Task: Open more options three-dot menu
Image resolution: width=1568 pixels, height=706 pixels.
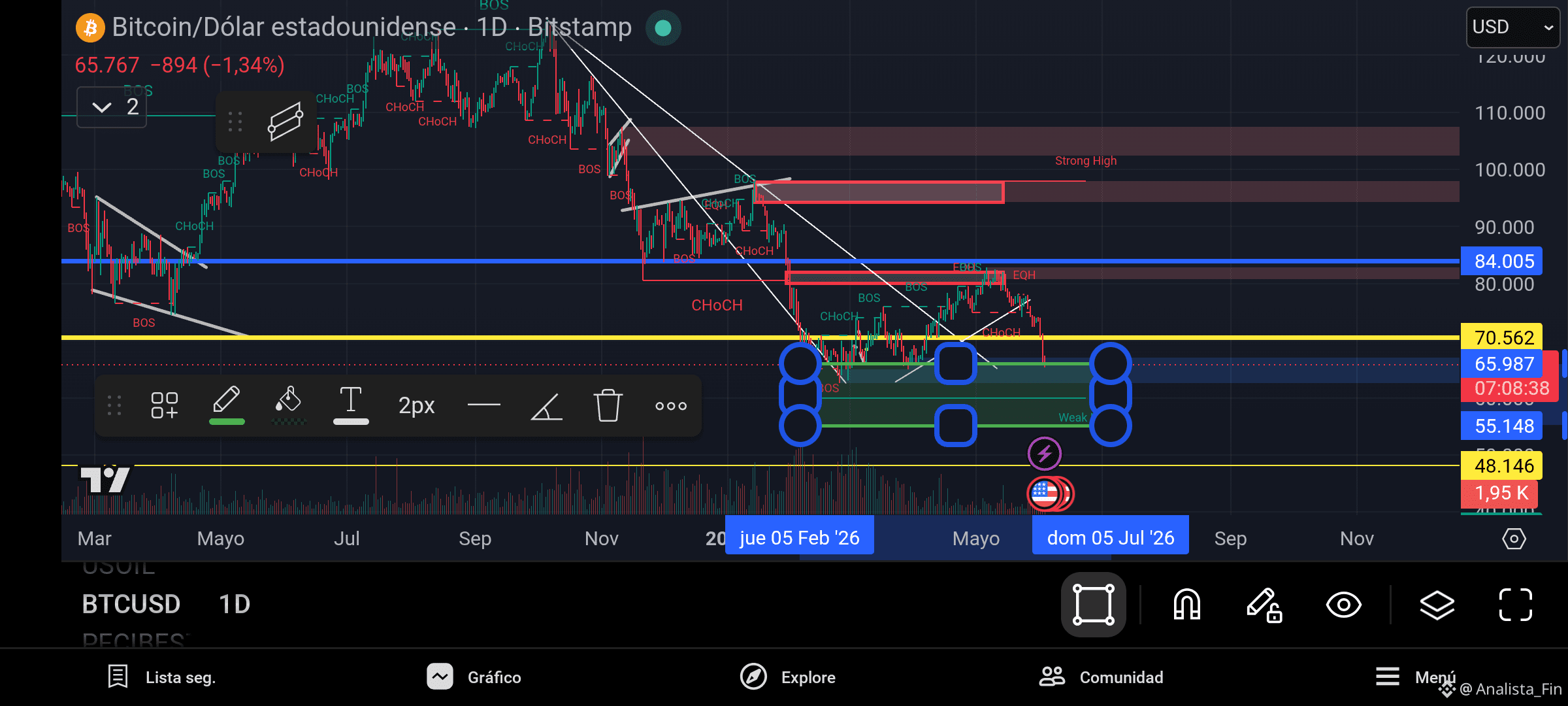Action: pyautogui.click(x=671, y=406)
